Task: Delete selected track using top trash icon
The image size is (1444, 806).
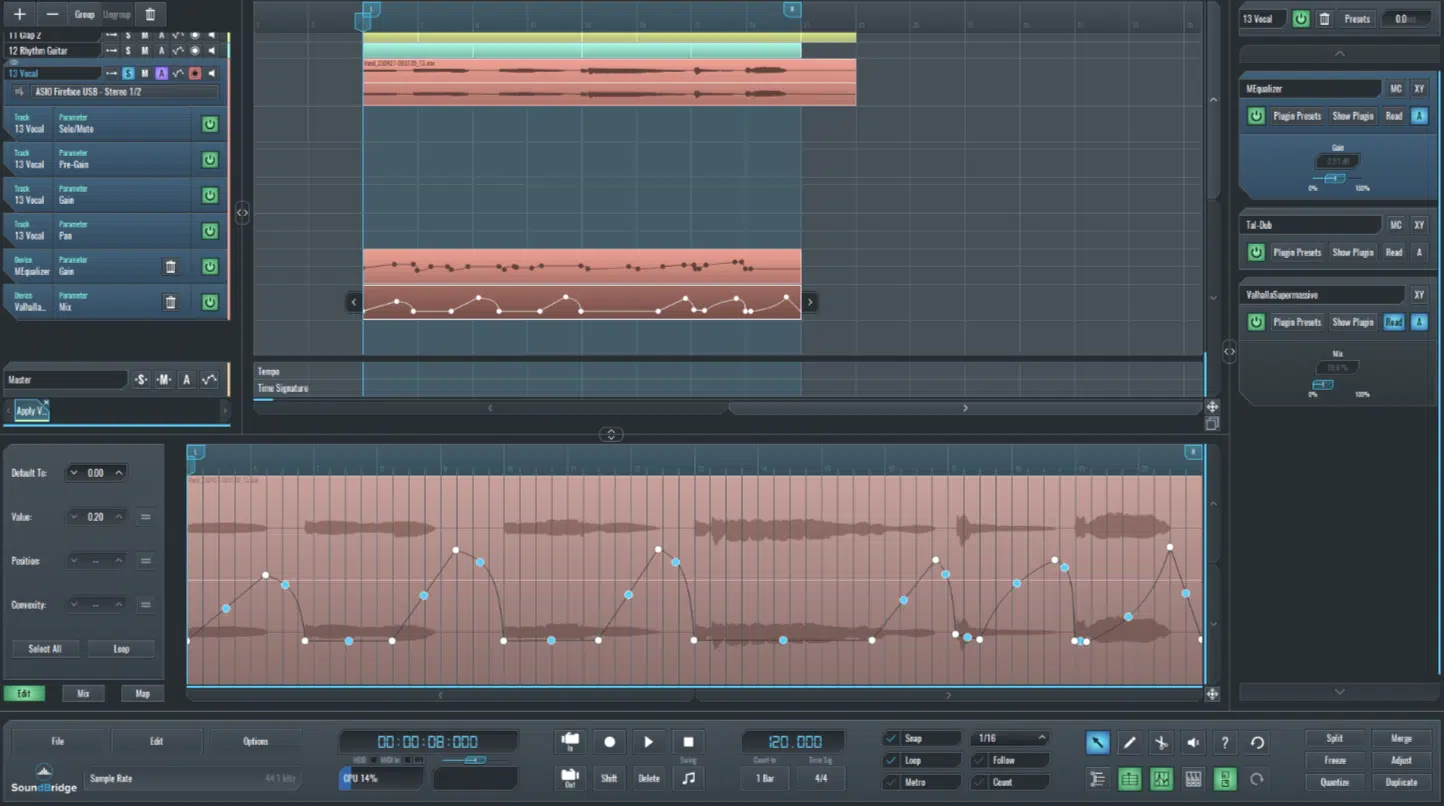Action: pos(150,14)
